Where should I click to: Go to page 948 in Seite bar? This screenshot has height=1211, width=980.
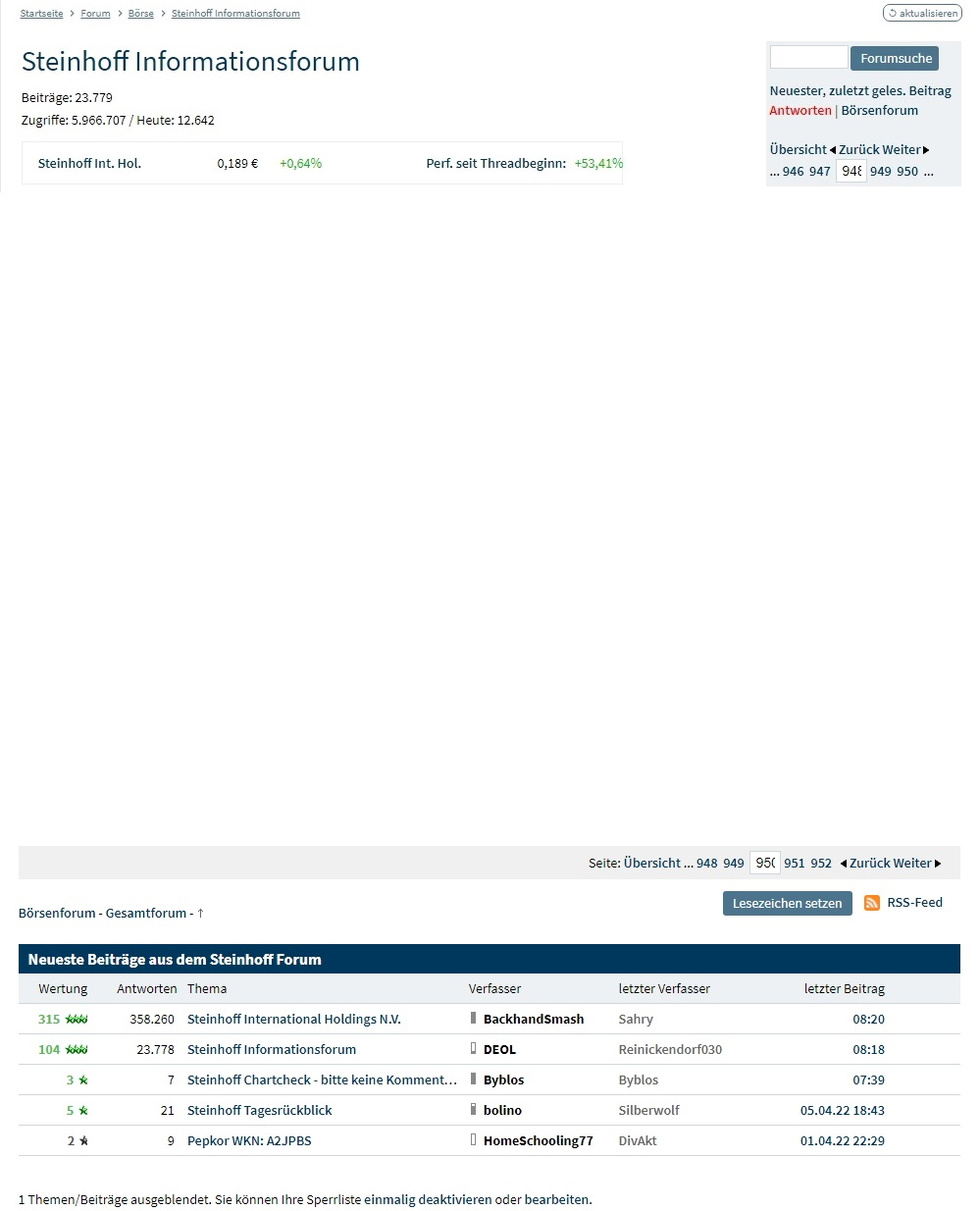point(707,864)
